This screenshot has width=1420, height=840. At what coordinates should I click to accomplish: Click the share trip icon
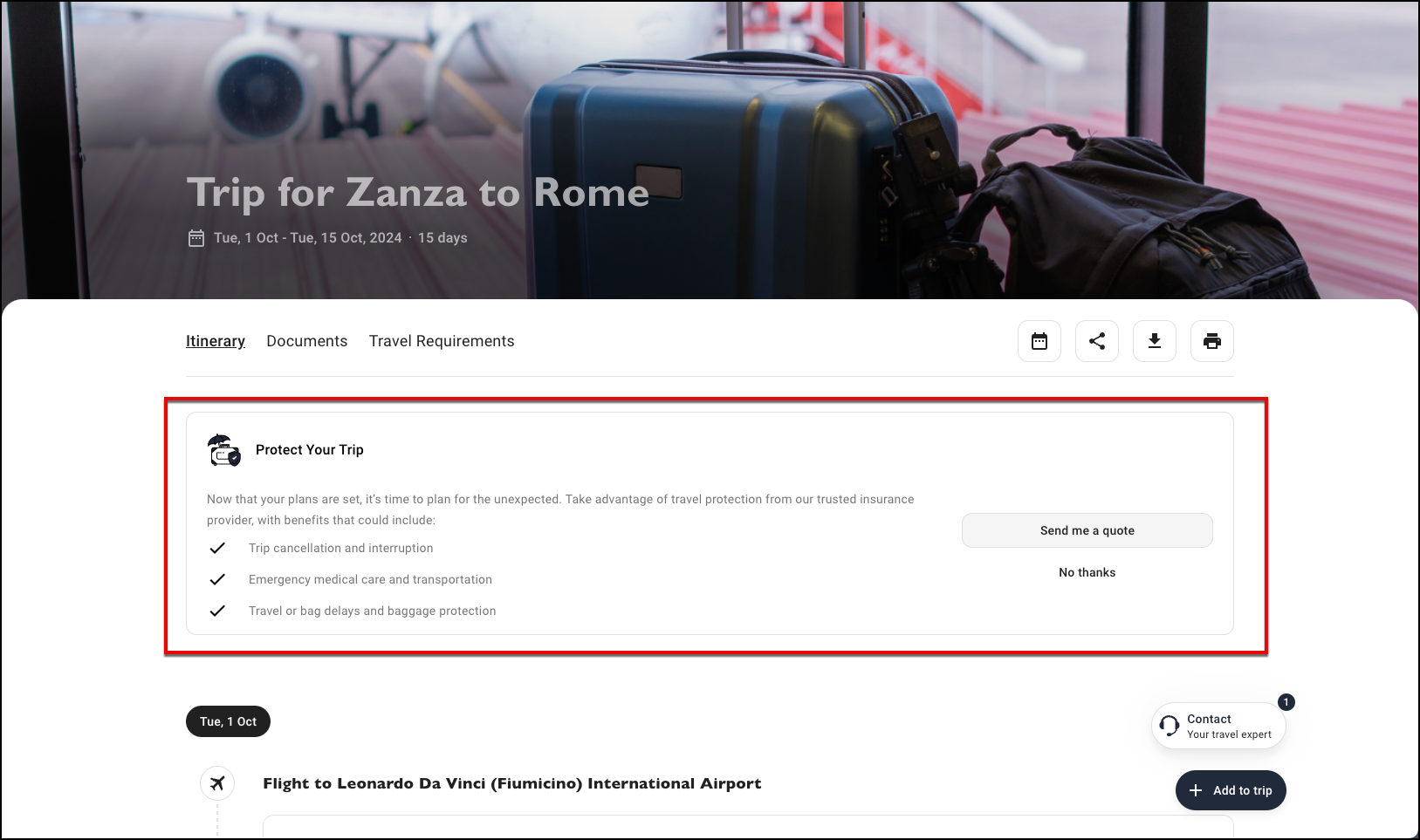pyautogui.click(x=1097, y=341)
